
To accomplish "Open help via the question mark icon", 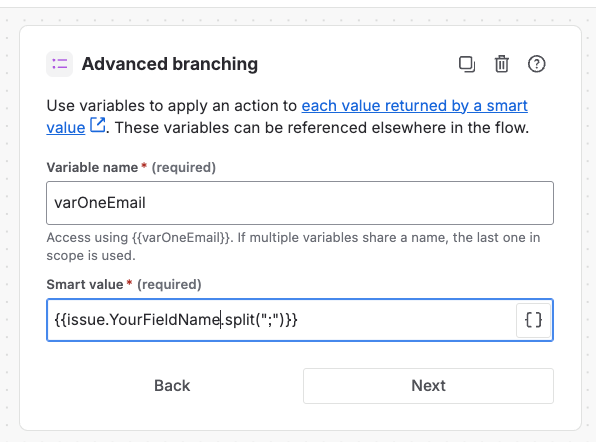I will [536, 64].
